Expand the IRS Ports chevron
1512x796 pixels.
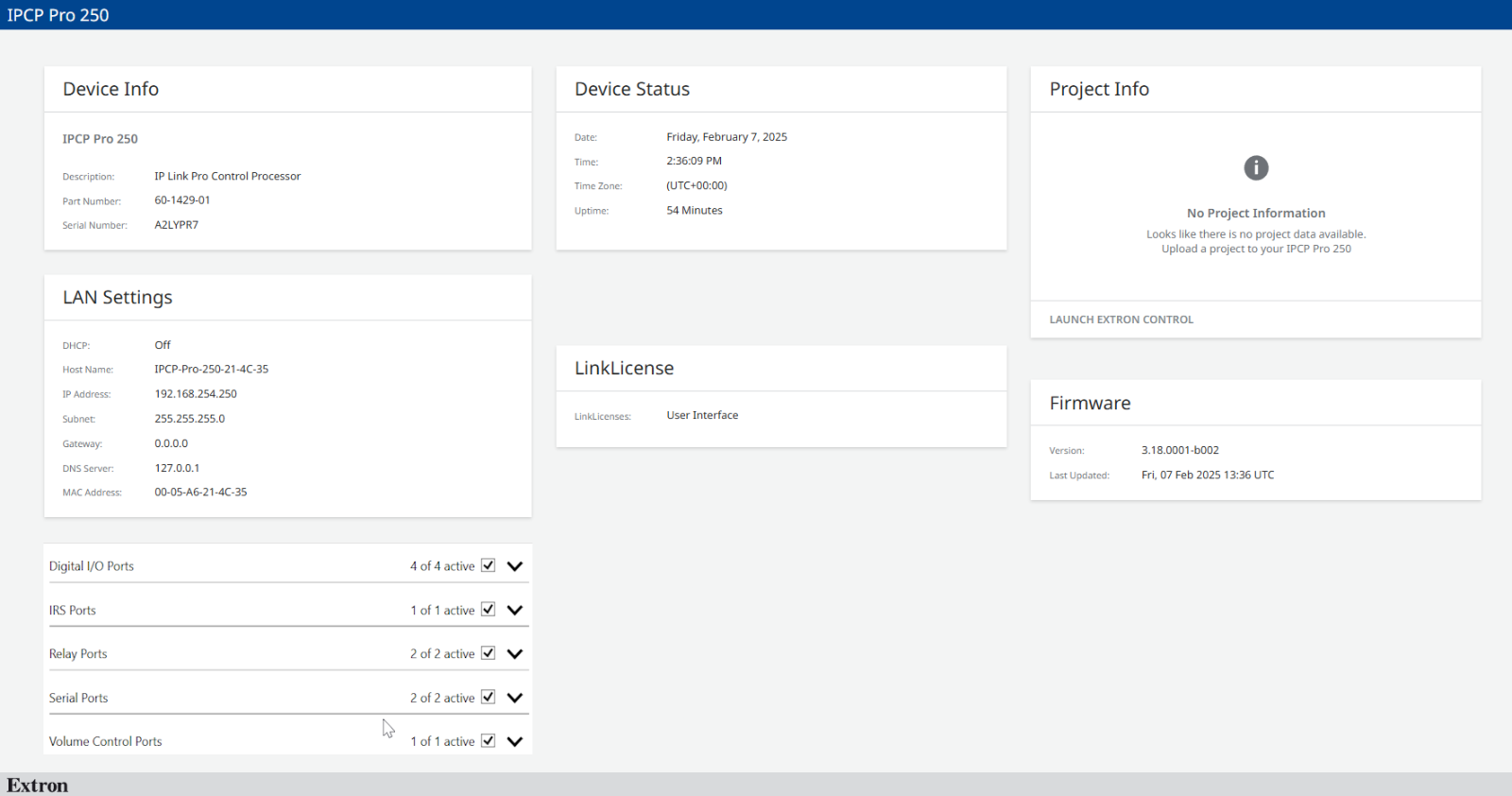pos(515,611)
